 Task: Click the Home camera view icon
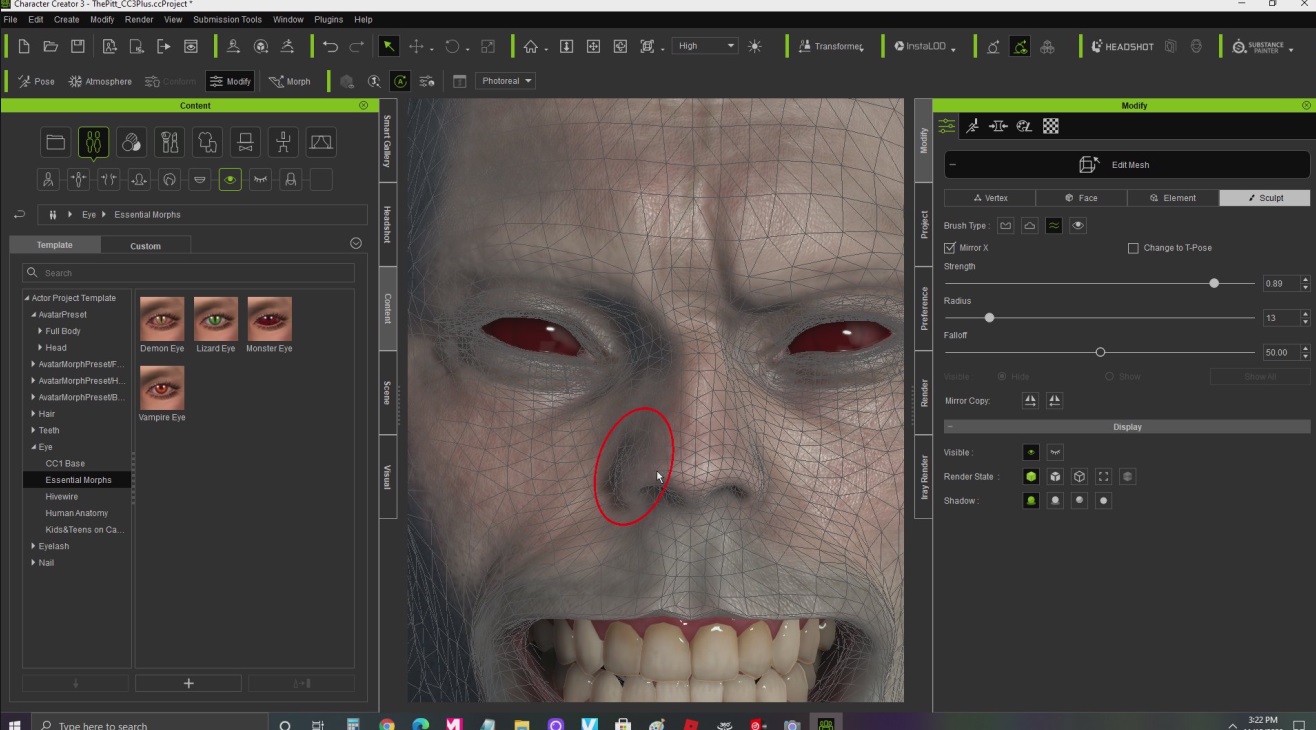coord(531,46)
